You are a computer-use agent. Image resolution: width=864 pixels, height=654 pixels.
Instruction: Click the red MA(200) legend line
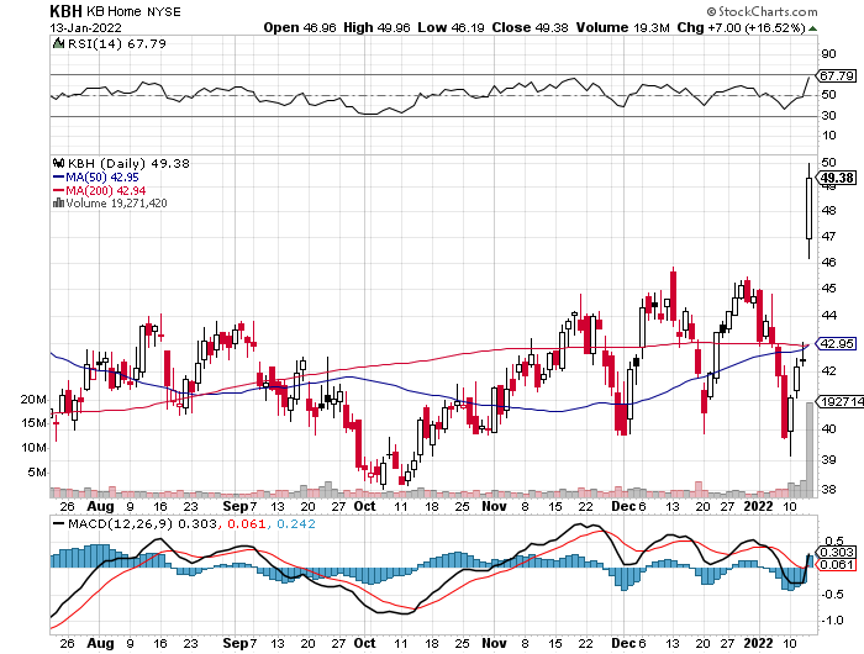(x=58, y=191)
